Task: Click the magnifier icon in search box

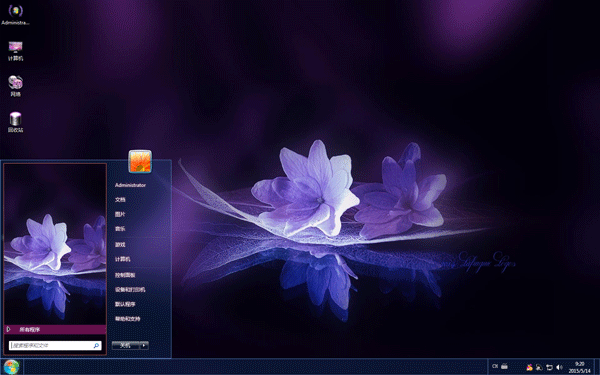Action: (x=96, y=346)
